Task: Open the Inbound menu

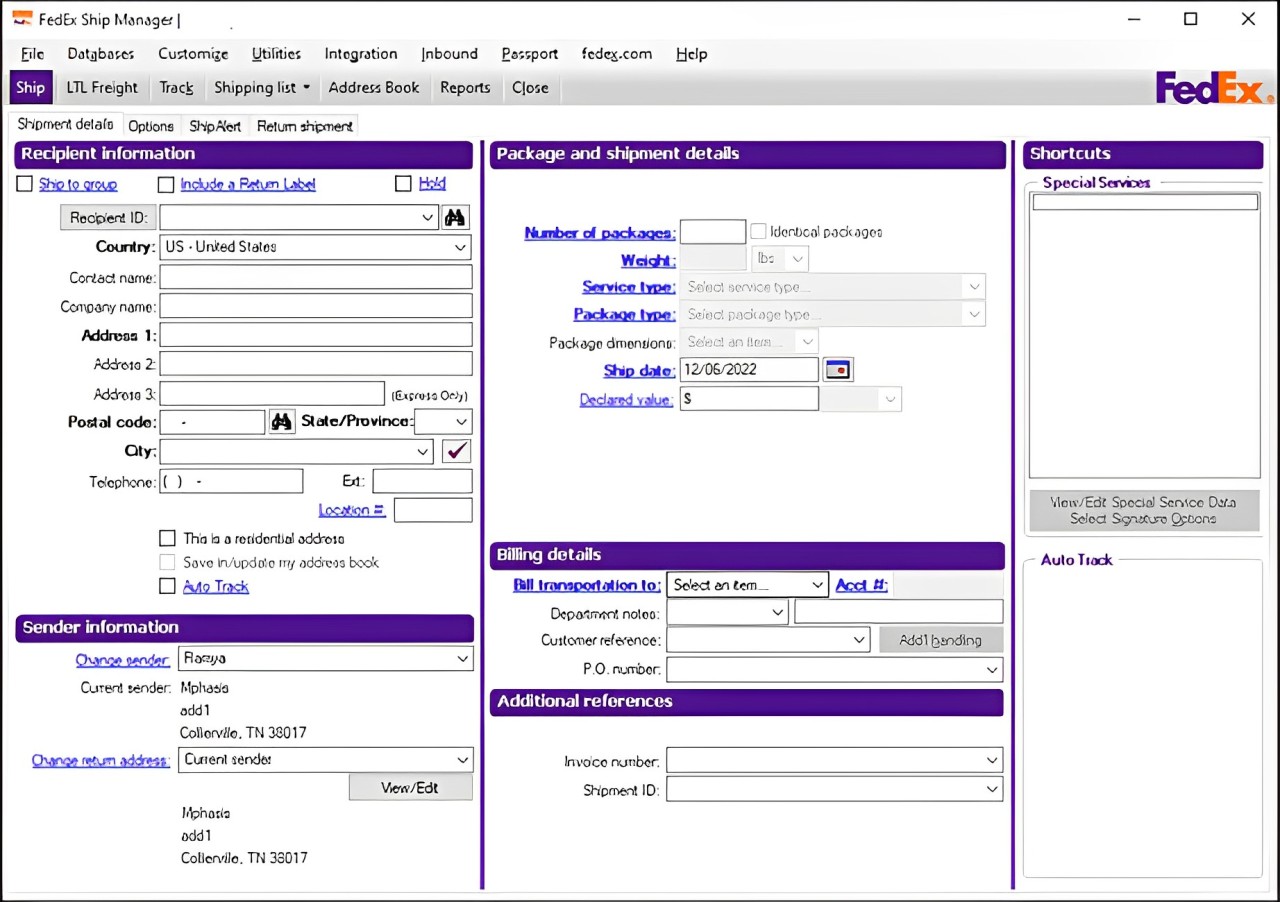Action: click(449, 54)
